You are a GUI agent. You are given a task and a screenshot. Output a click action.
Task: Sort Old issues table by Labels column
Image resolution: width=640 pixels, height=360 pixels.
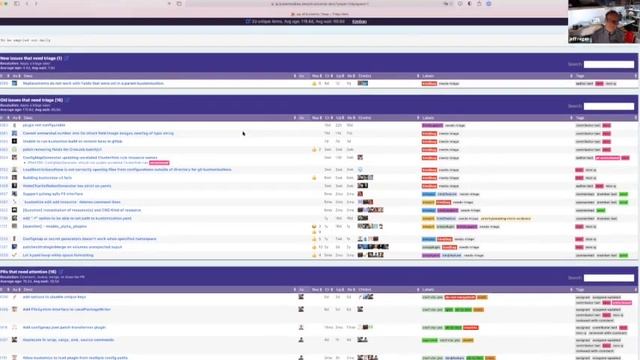tap(428, 118)
